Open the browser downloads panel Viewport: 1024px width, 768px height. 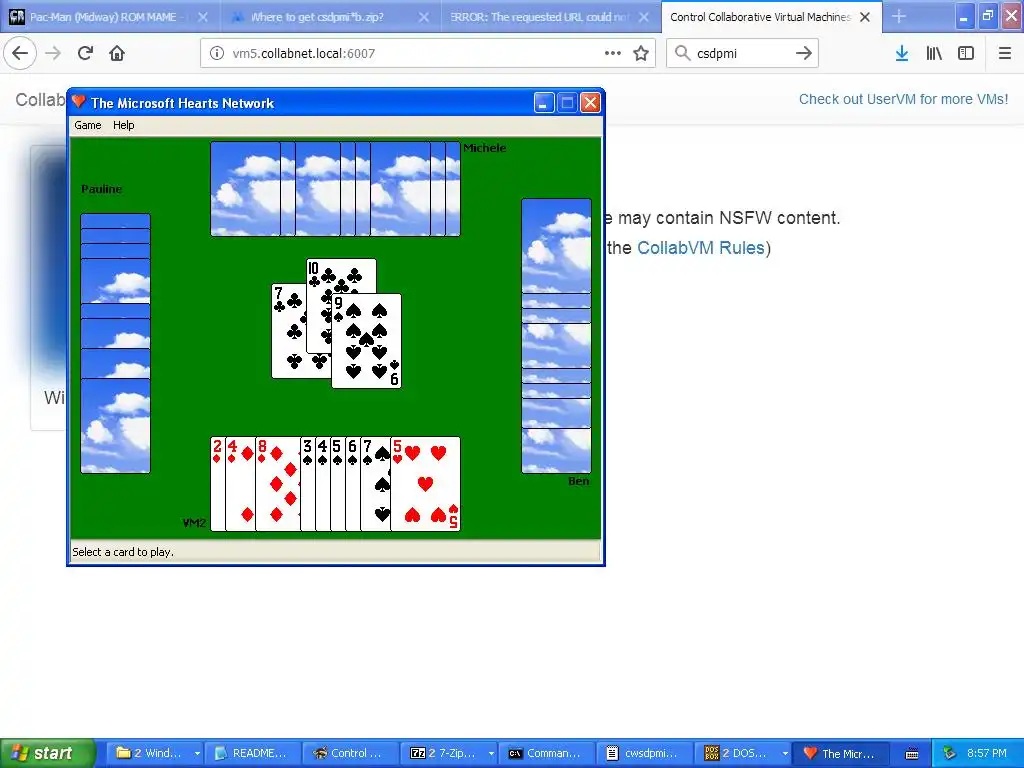click(x=902, y=54)
